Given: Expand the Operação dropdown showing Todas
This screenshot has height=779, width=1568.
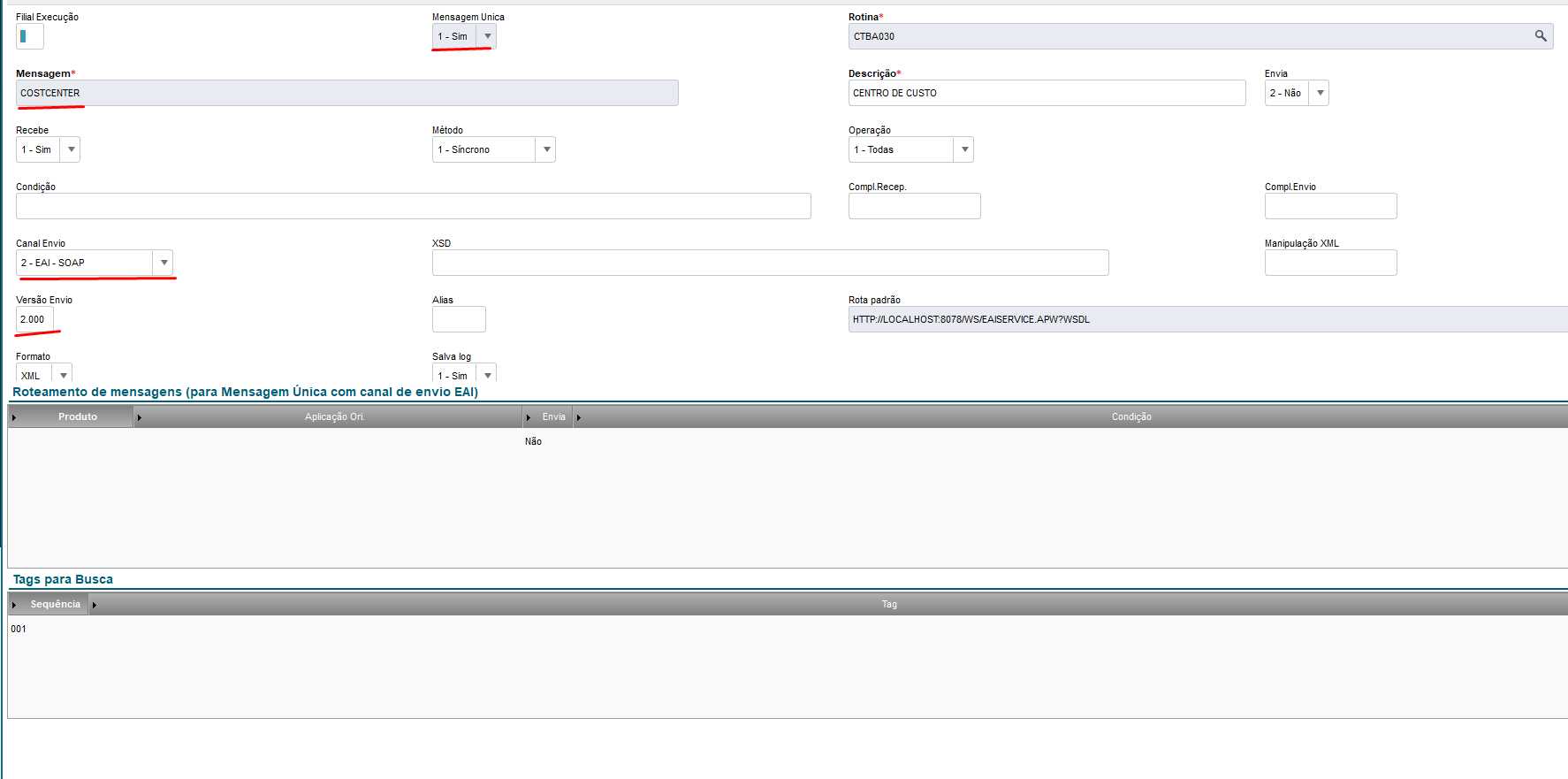Looking at the screenshot, I should [964, 149].
